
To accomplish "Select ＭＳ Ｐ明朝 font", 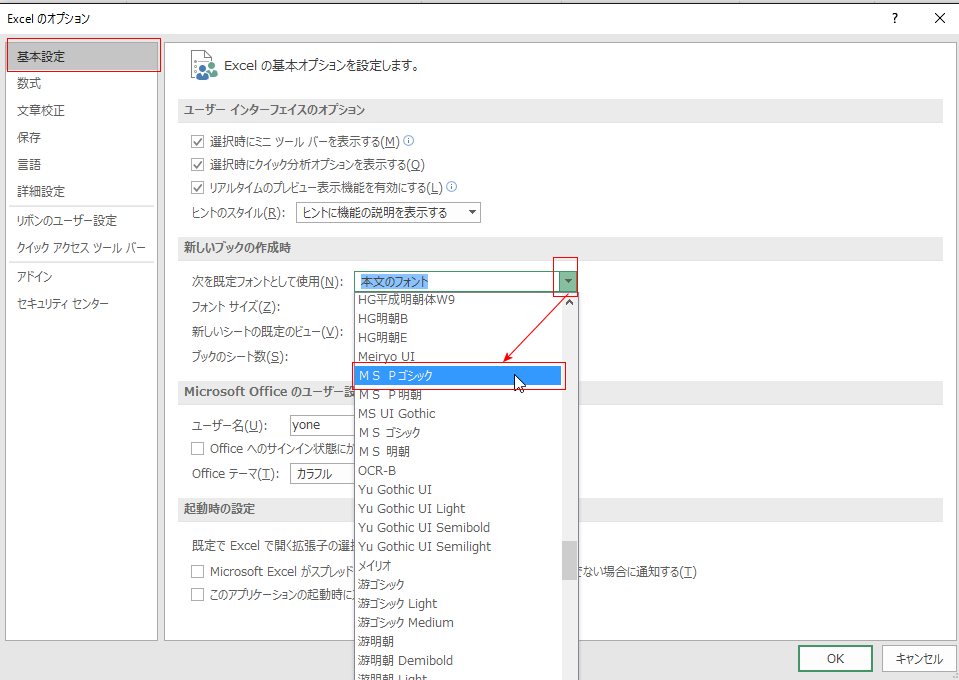I will pos(457,394).
